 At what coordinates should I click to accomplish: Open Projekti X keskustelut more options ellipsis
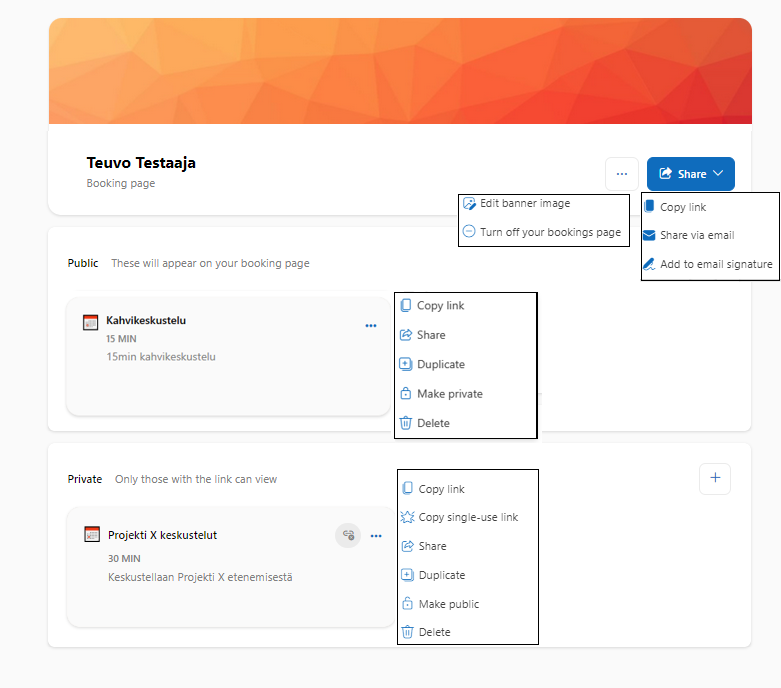click(376, 536)
